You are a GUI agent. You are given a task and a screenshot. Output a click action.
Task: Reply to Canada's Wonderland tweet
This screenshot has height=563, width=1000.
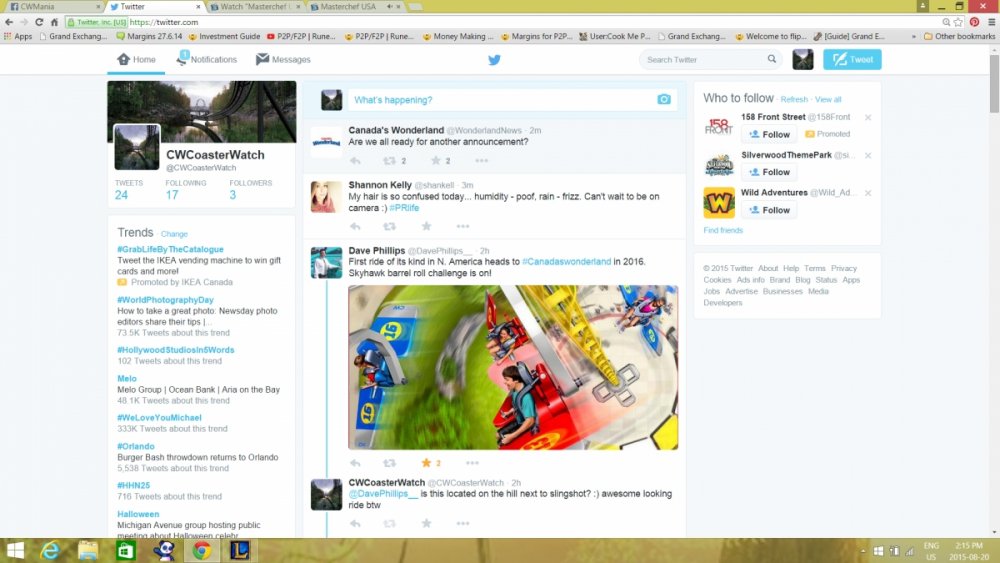pyautogui.click(x=355, y=161)
